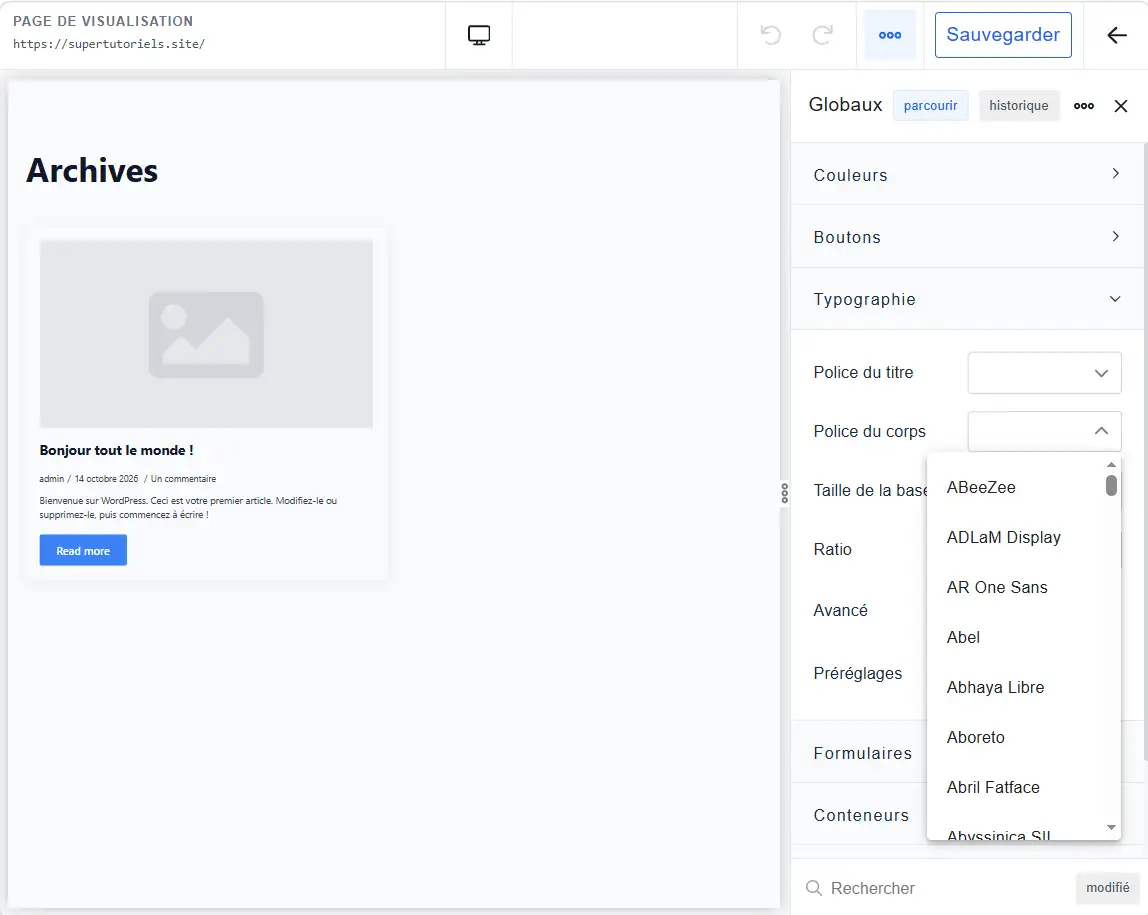
Task: Open the Globaux panel three-dots menu
Action: coord(1084,105)
